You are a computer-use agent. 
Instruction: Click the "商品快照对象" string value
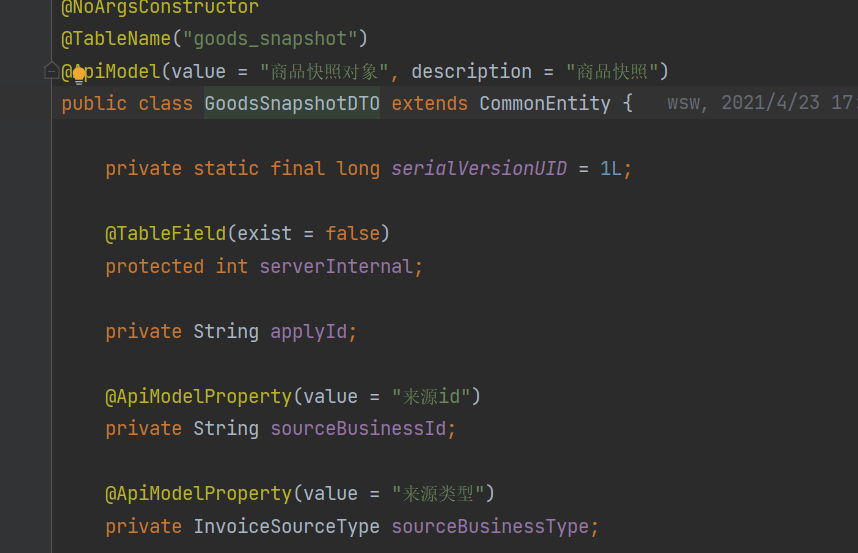[x=324, y=71]
